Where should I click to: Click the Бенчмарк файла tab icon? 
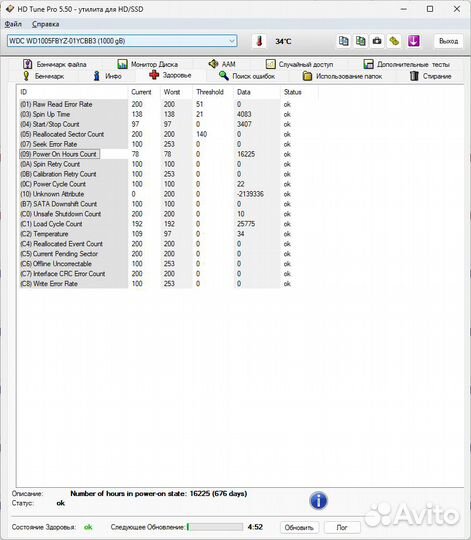[28, 64]
